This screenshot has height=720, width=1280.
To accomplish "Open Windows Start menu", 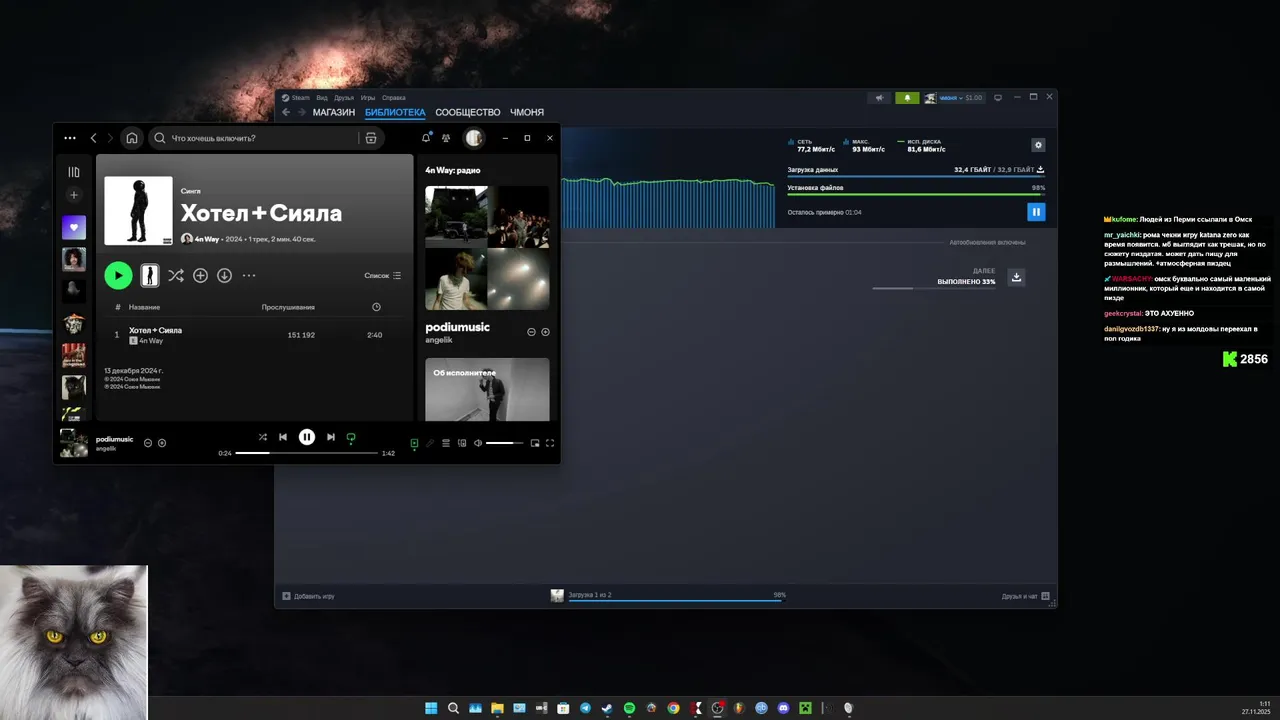I will pyautogui.click(x=431, y=708).
